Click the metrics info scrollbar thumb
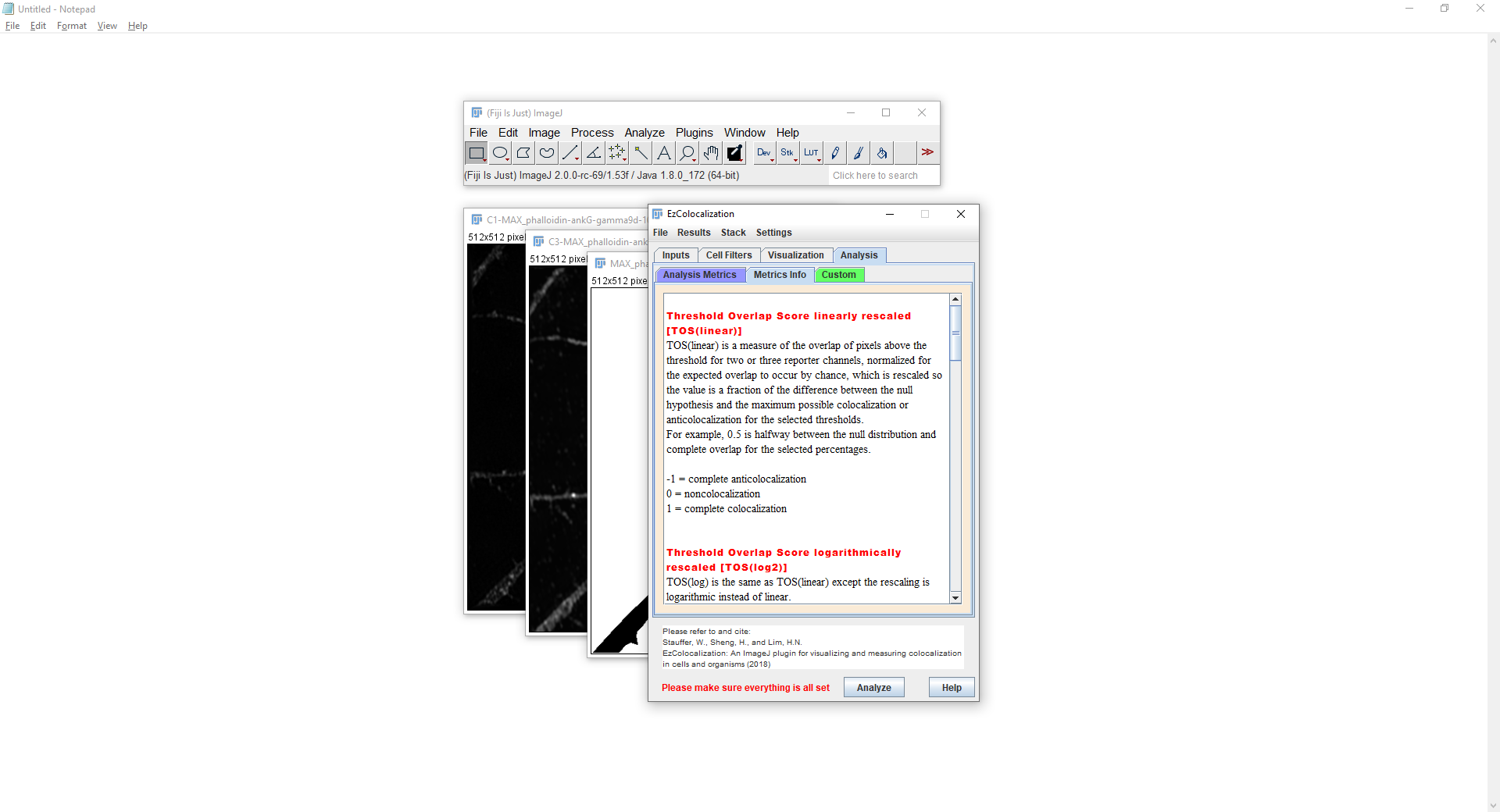This screenshot has width=1500, height=812. [x=955, y=333]
